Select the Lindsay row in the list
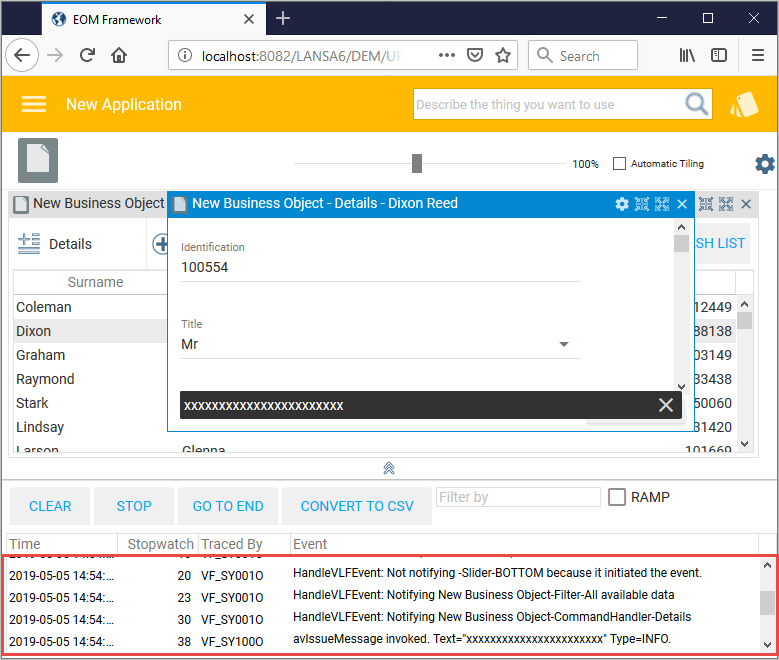 (x=90, y=427)
